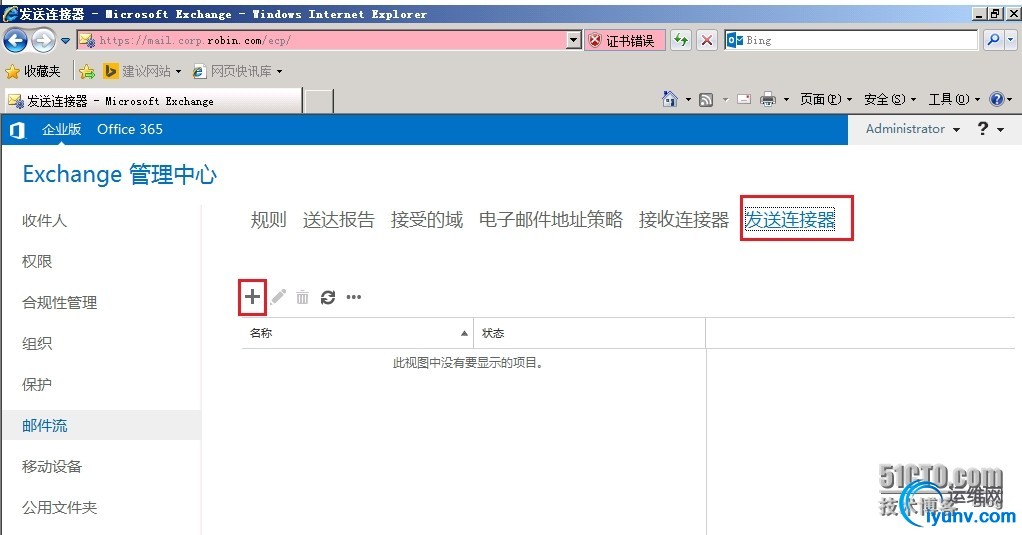Image resolution: width=1022 pixels, height=535 pixels.
Task: Click the address bar URL field
Action: pos(322,40)
